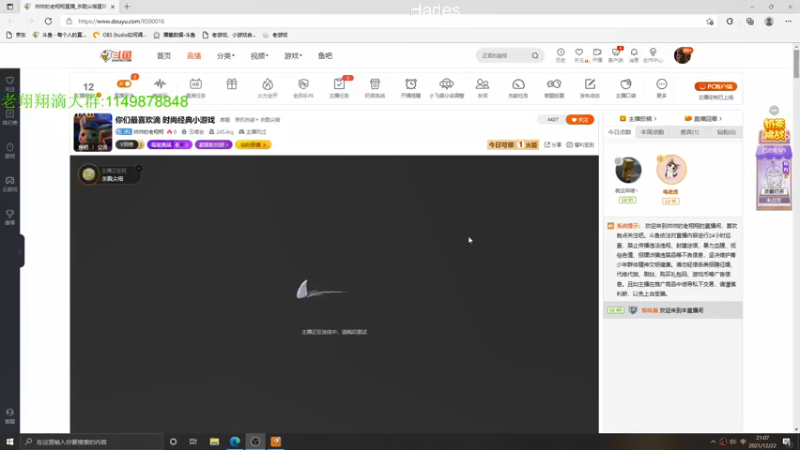Viewport: 800px width, 450px height.
Task: Click 发布动态 edit pencil icon
Action: tap(590, 84)
